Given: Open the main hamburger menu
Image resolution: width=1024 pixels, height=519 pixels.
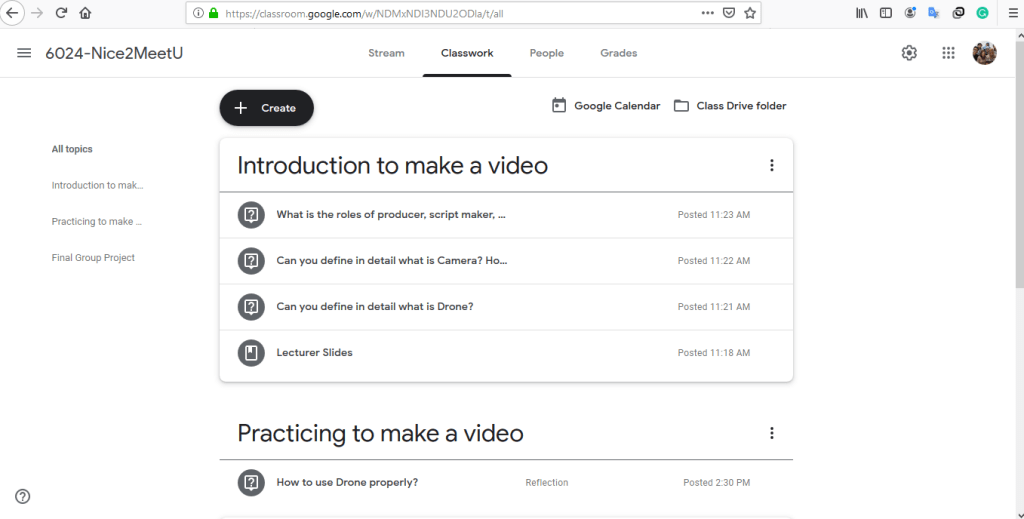Looking at the screenshot, I should point(24,53).
